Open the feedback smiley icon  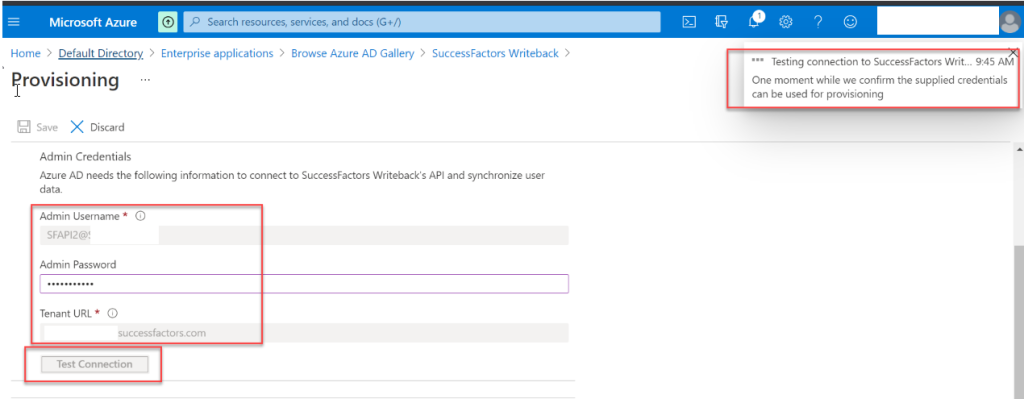click(x=850, y=22)
